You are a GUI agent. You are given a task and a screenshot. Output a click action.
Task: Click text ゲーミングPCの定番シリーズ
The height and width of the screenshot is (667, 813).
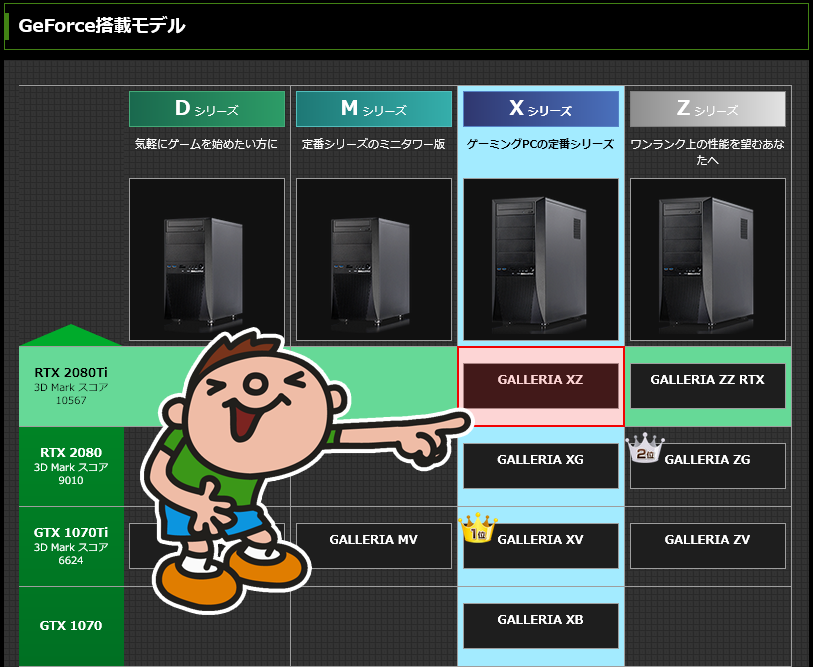point(540,144)
